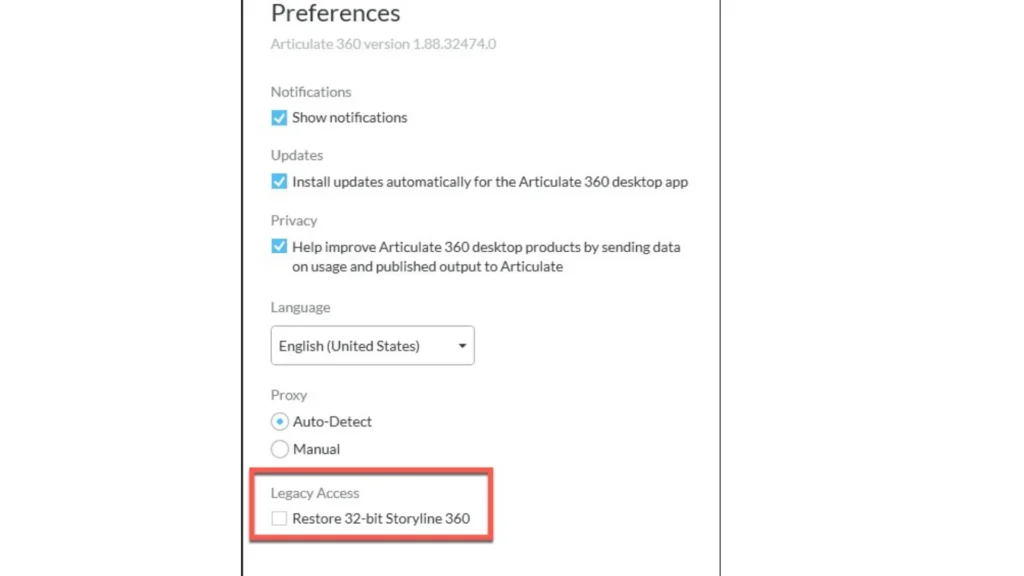Screen dimensions: 1024x576
Task: Click the Privacy section label
Action: point(293,220)
